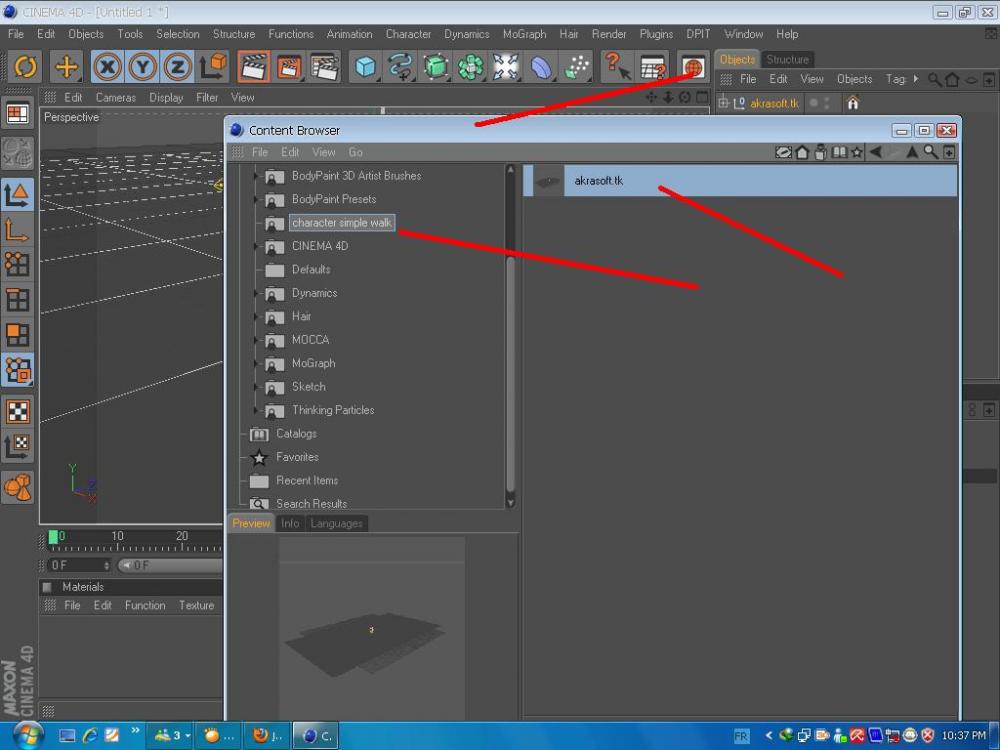Click the coordinate system cube icon
The height and width of the screenshot is (750, 1000).
pyautogui.click(x=213, y=66)
